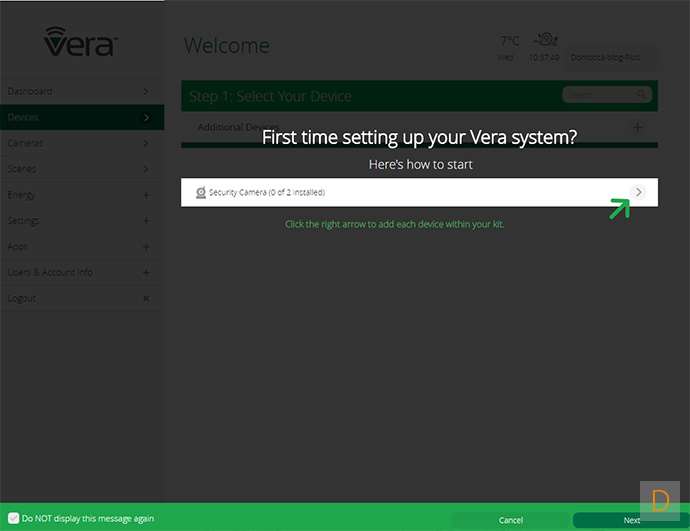Viewport: 690px width, 531px height.
Task: Open the Dashboard menu item
Action: point(80,91)
